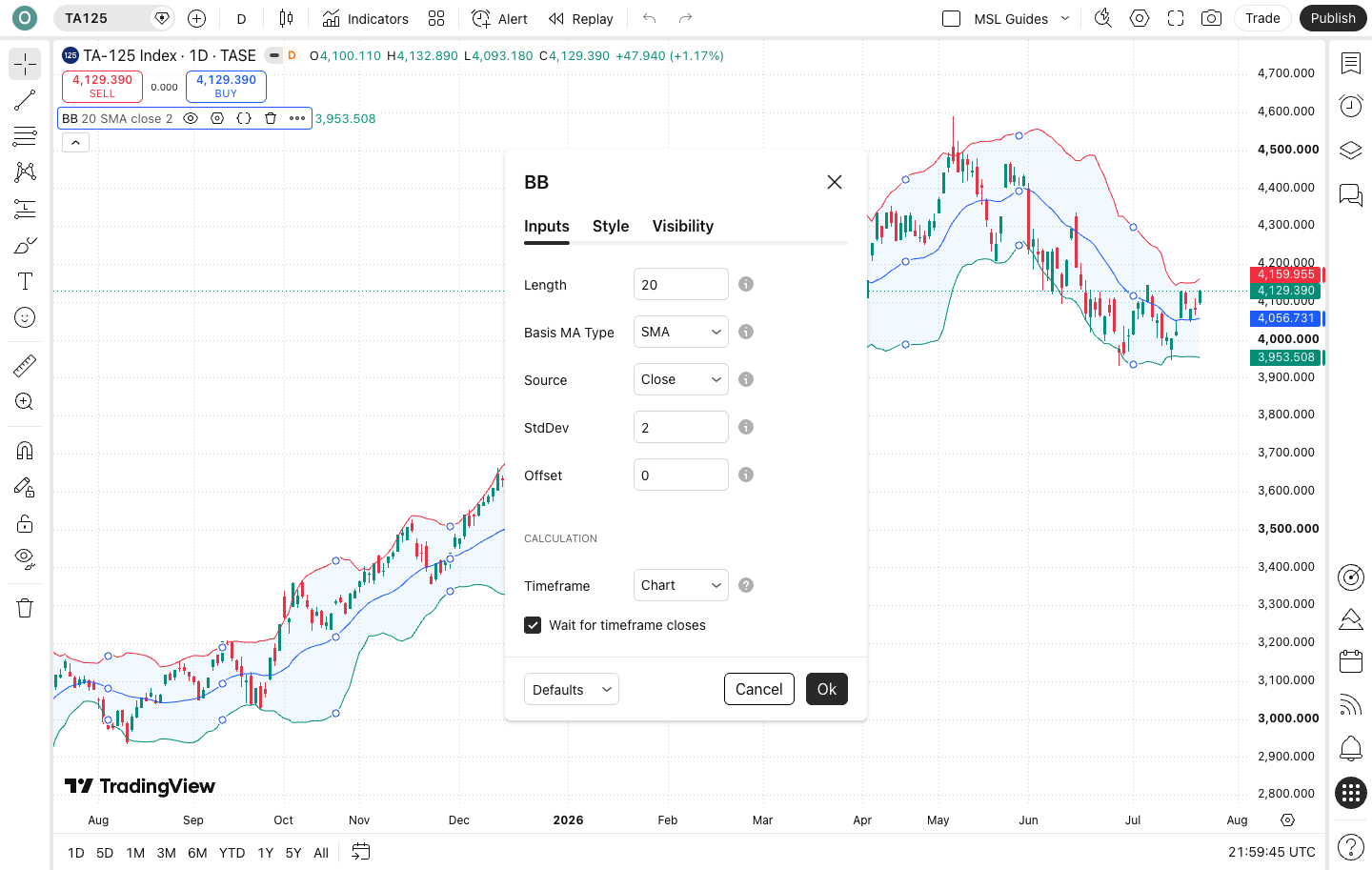The image size is (1372, 870).
Task: Switch to the Style tab
Action: [x=611, y=226]
